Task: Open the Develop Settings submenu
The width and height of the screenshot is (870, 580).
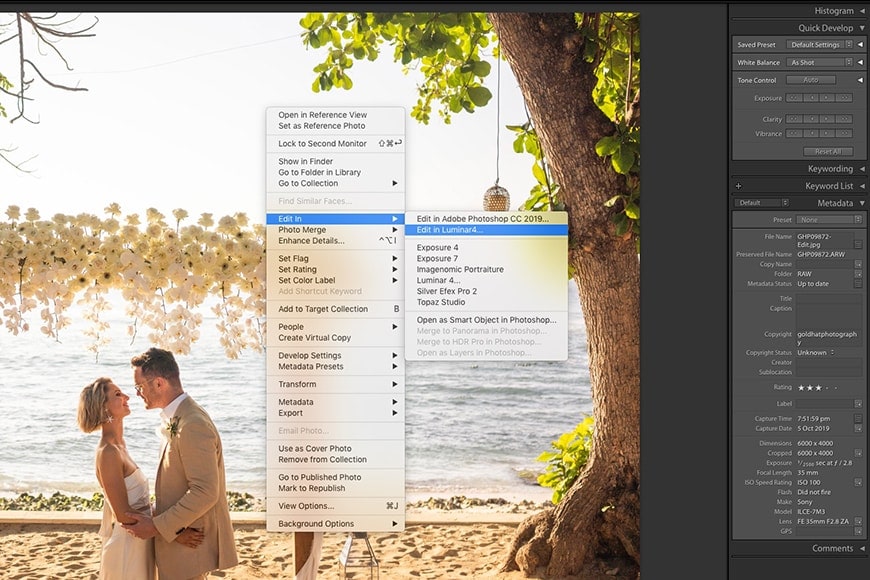Action: click(335, 355)
